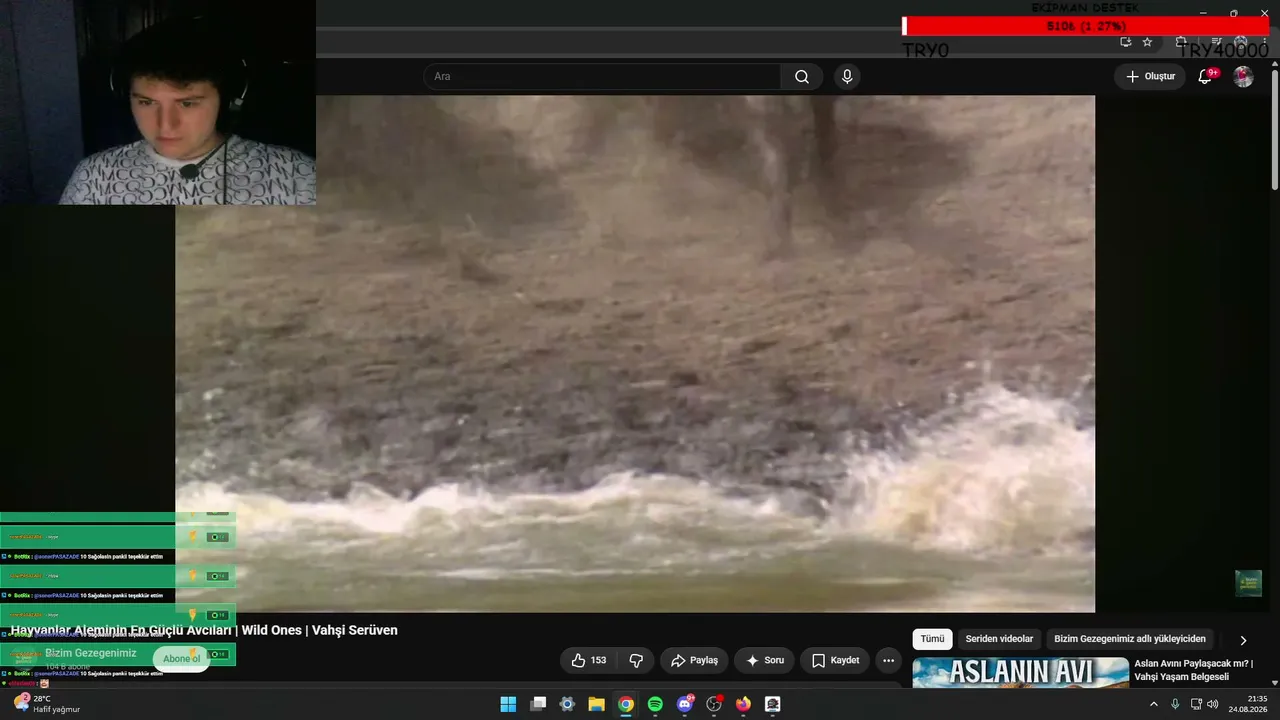This screenshot has height=720, width=1280.
Task: Open the Chrome extensions puzzle icon
Action: click(x=1181, y=42)
